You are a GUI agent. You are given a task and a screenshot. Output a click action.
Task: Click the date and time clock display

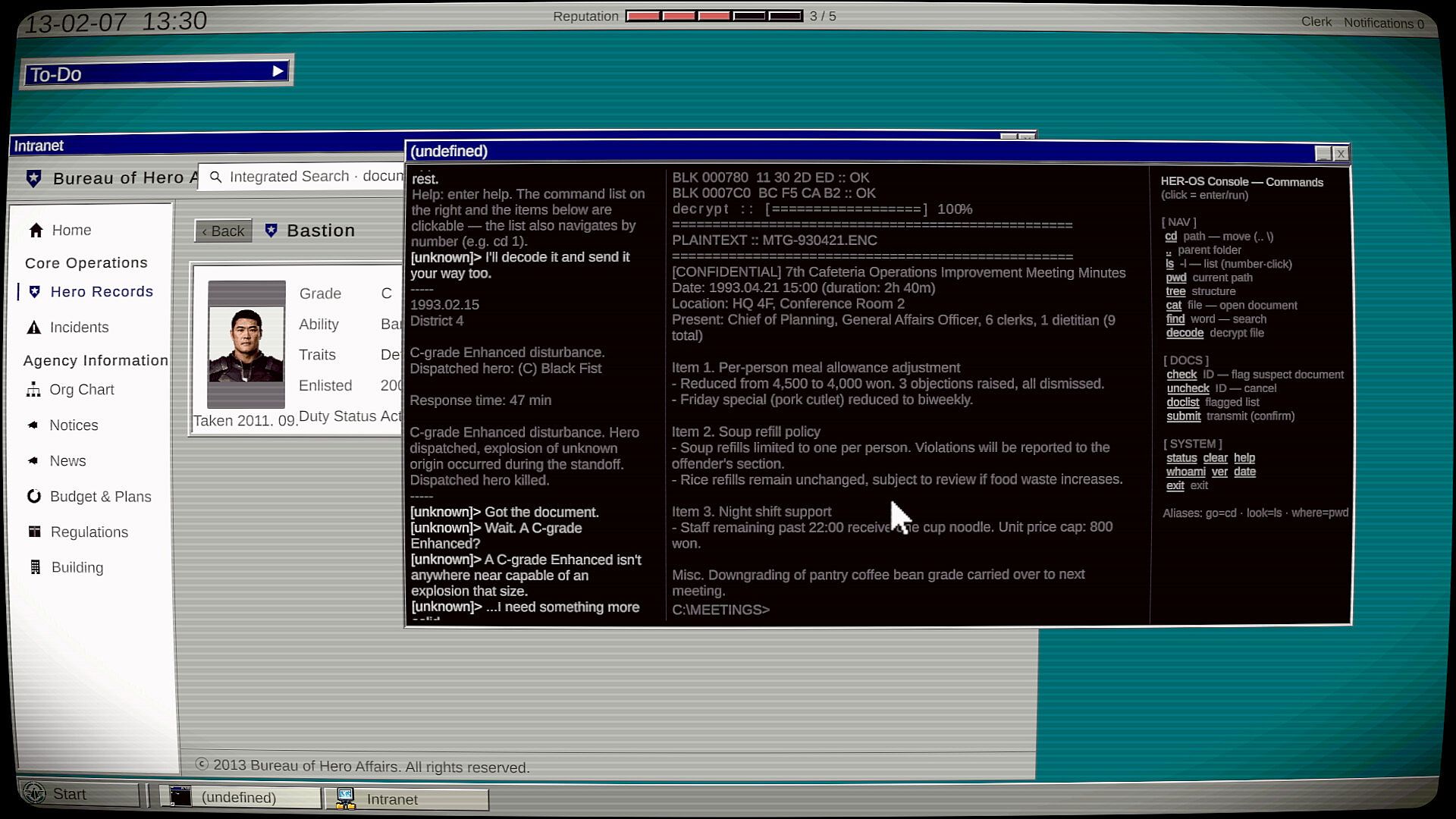[115, 21]
